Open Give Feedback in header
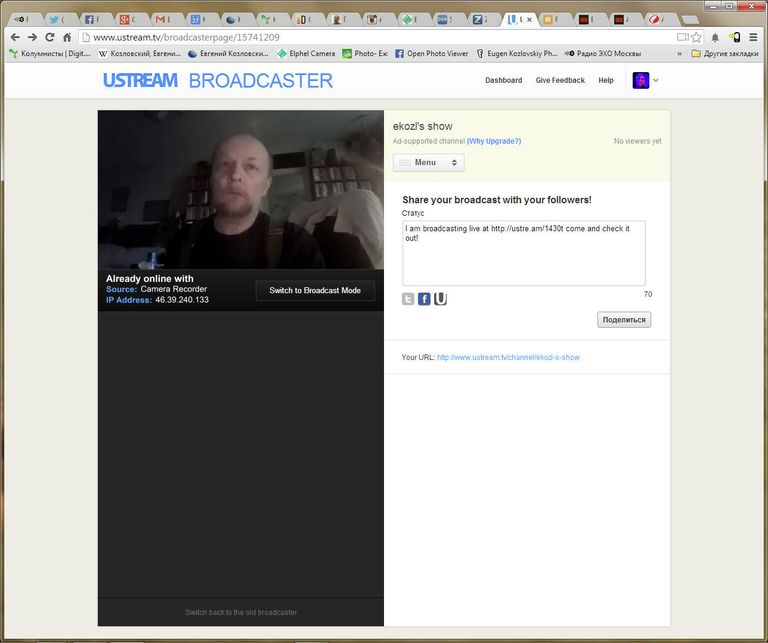The height and width of the screenshot is (643, 768). click(x=560, y=80)
